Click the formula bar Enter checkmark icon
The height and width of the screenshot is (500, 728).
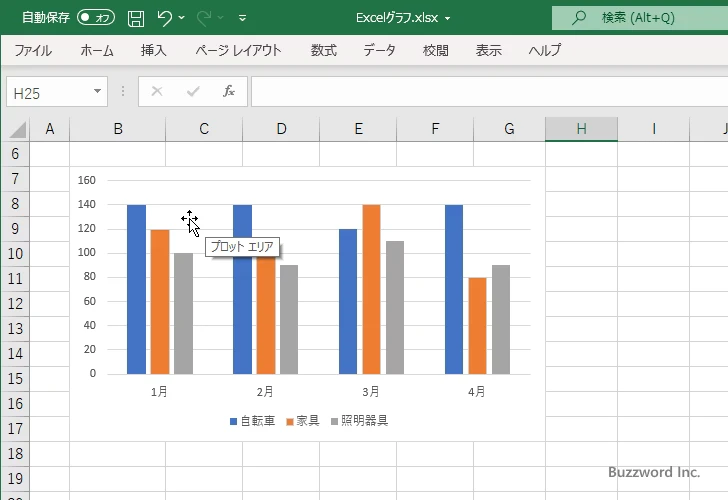tap(193, 91)
